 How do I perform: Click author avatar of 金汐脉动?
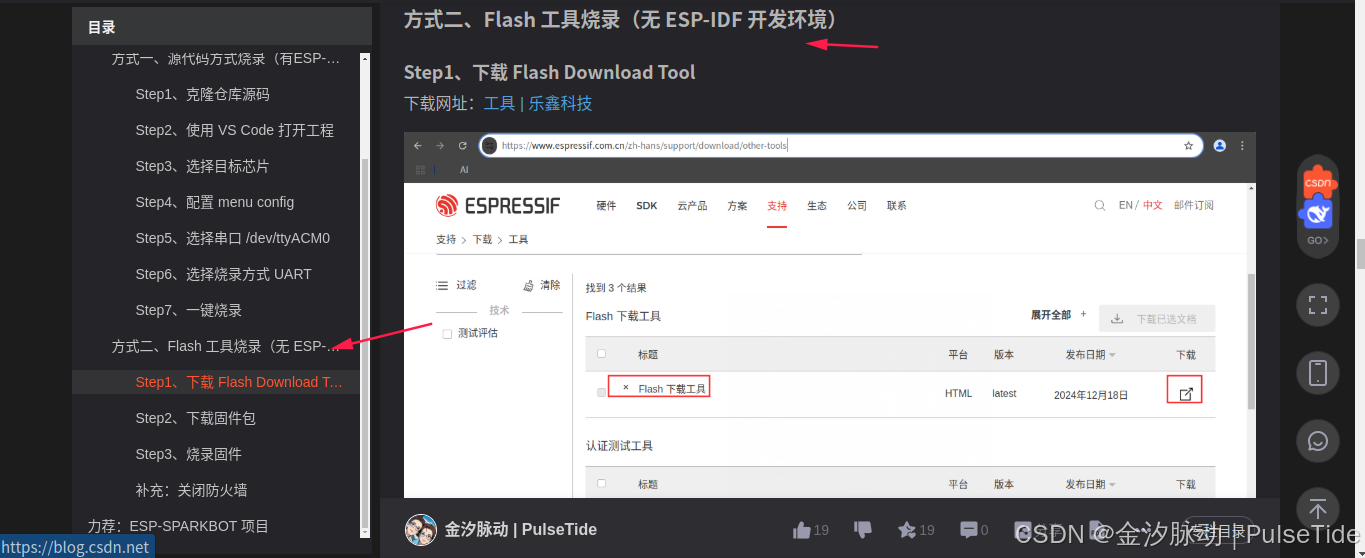pyautogui.click(x=421, y=530)
